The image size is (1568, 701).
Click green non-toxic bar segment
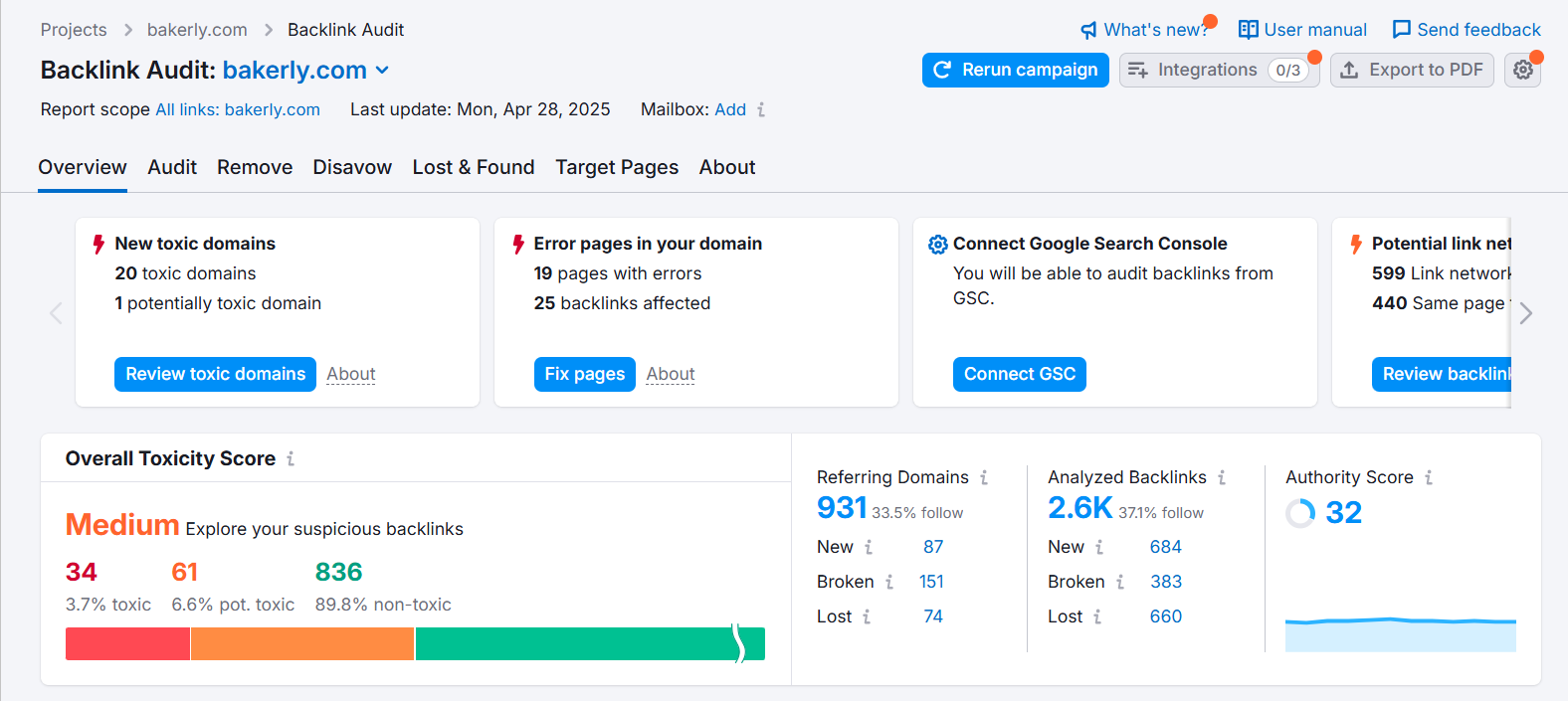coord(590,643)
